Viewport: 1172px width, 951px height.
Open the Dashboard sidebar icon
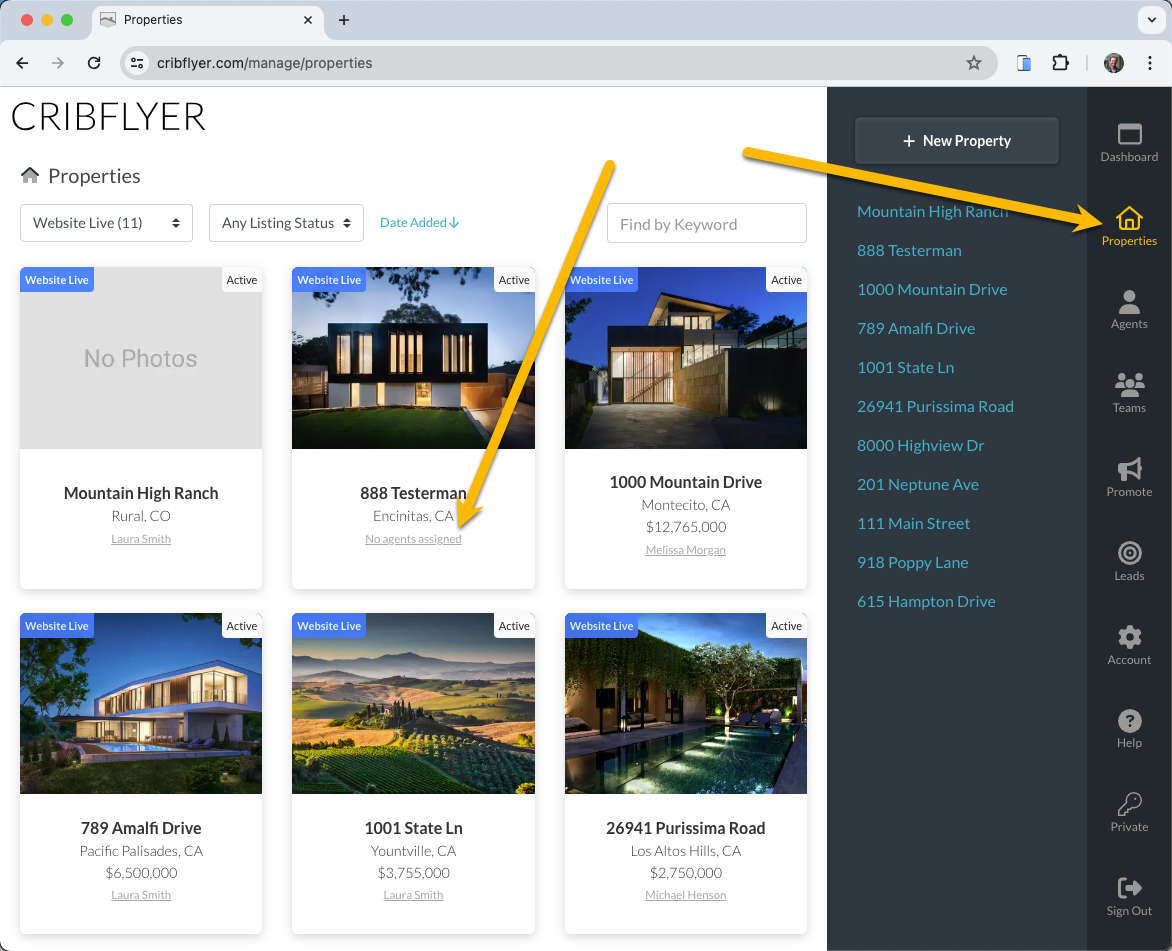[1129, 135]
